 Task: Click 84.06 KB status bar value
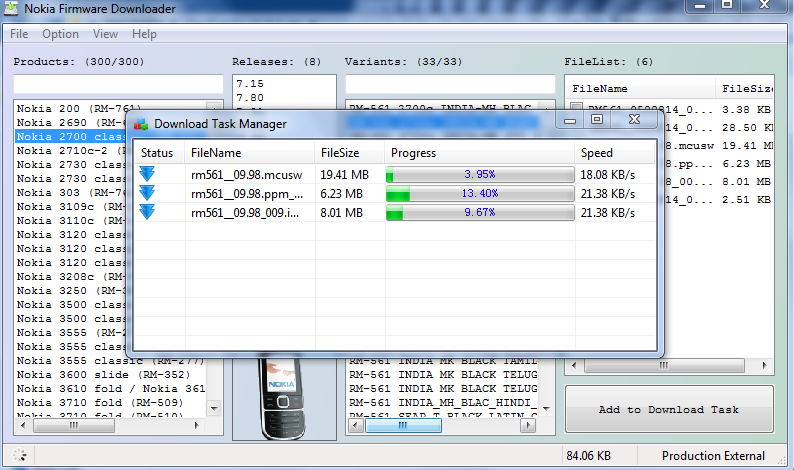click(x=588, y=456)
